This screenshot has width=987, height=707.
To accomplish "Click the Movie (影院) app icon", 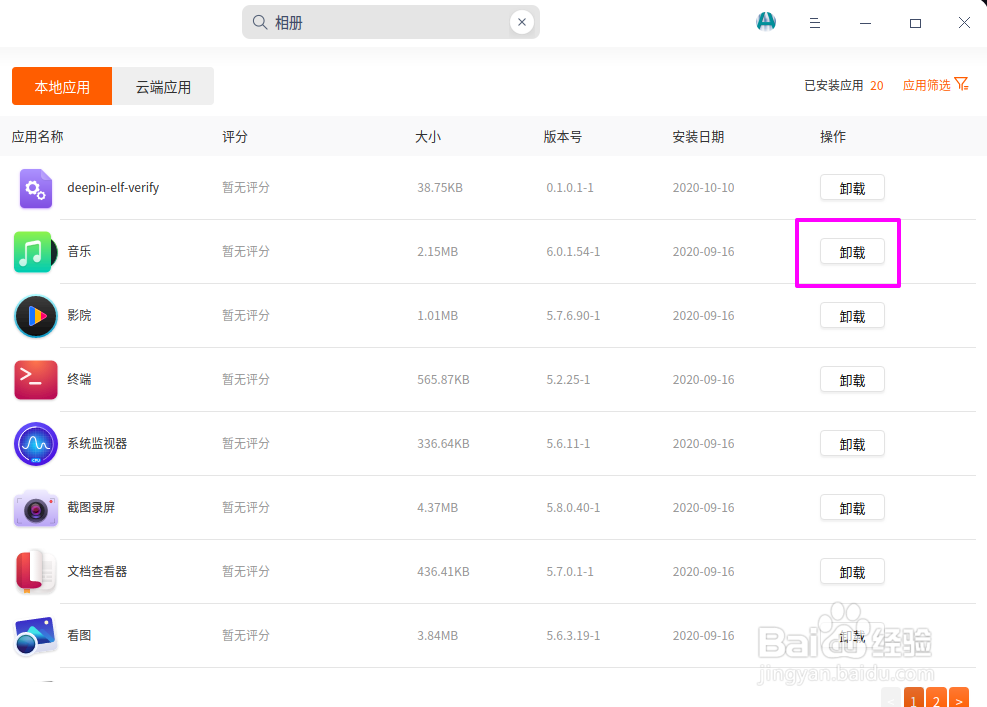I will (x=36, y=316).
